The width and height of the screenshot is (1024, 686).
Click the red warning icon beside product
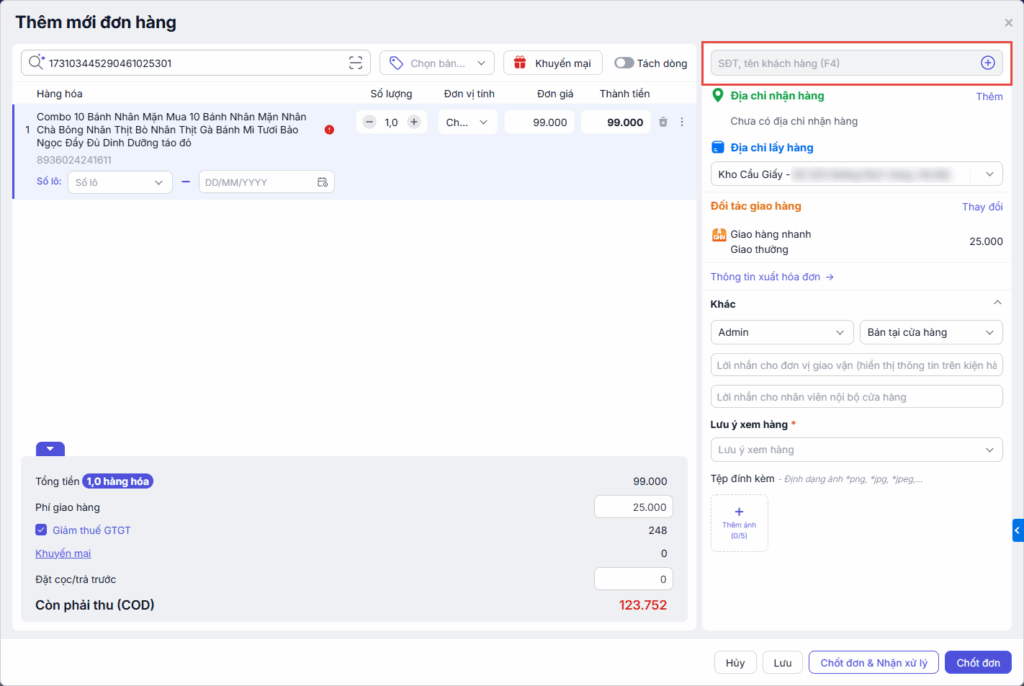point(330,129)
